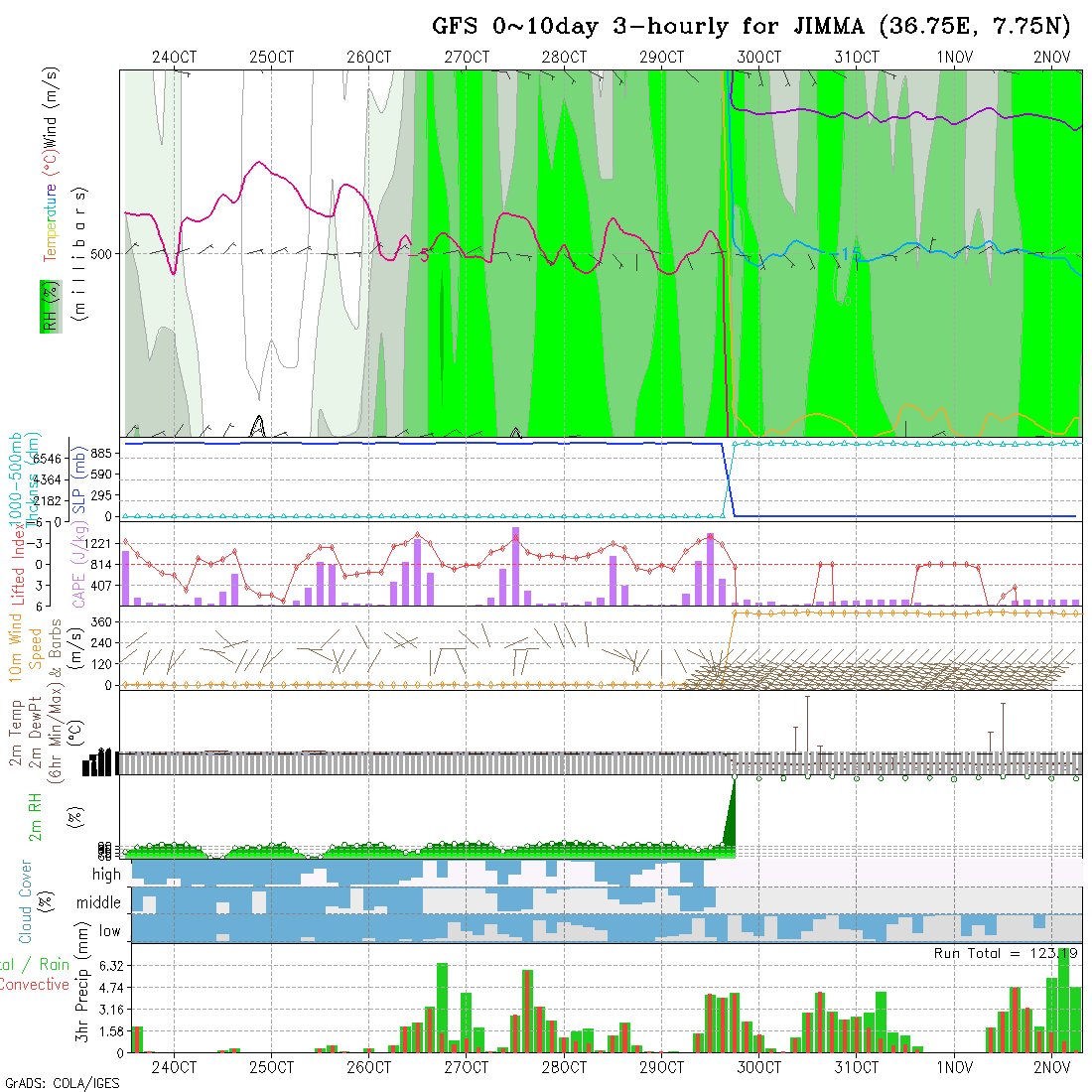Select the 27OCT label on the top axis
This screenshot has height=1092, width=1092.
[x=467, y=58]
